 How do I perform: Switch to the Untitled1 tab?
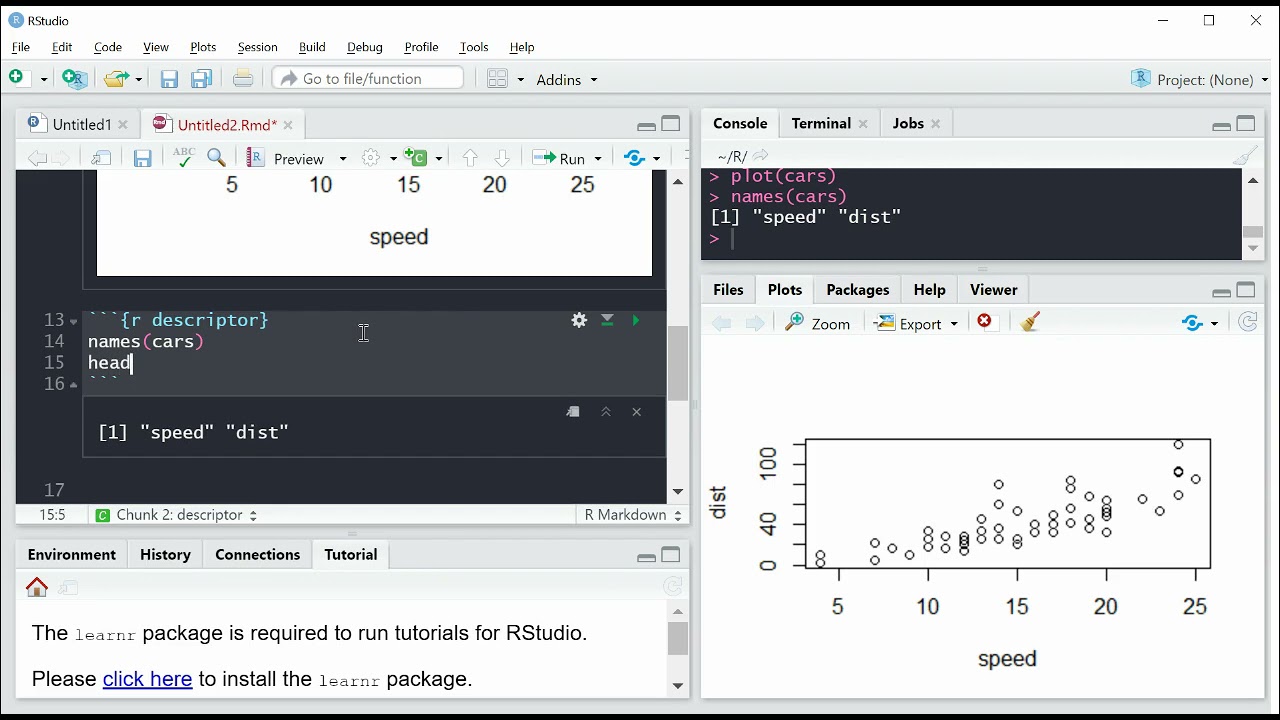pyautogui.click(x=81, y=125)
